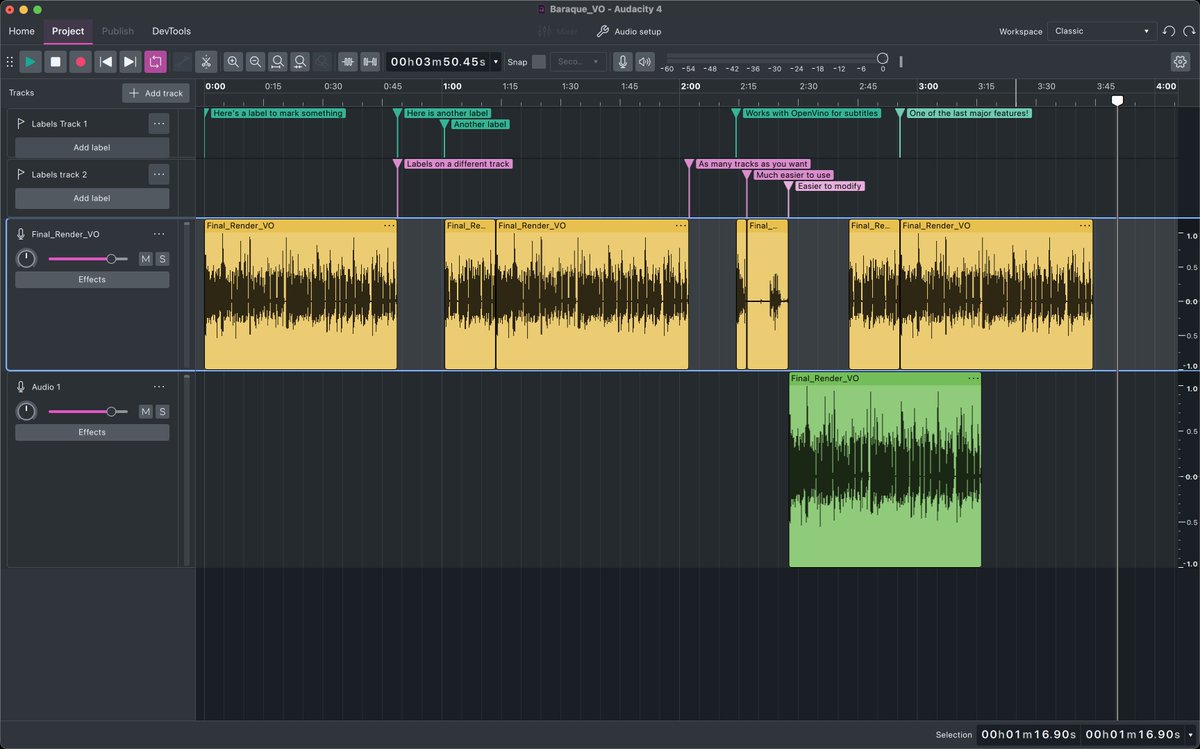
Task: Click the microphone icon of Audio 1 track
Action: [x=21, y=386]
